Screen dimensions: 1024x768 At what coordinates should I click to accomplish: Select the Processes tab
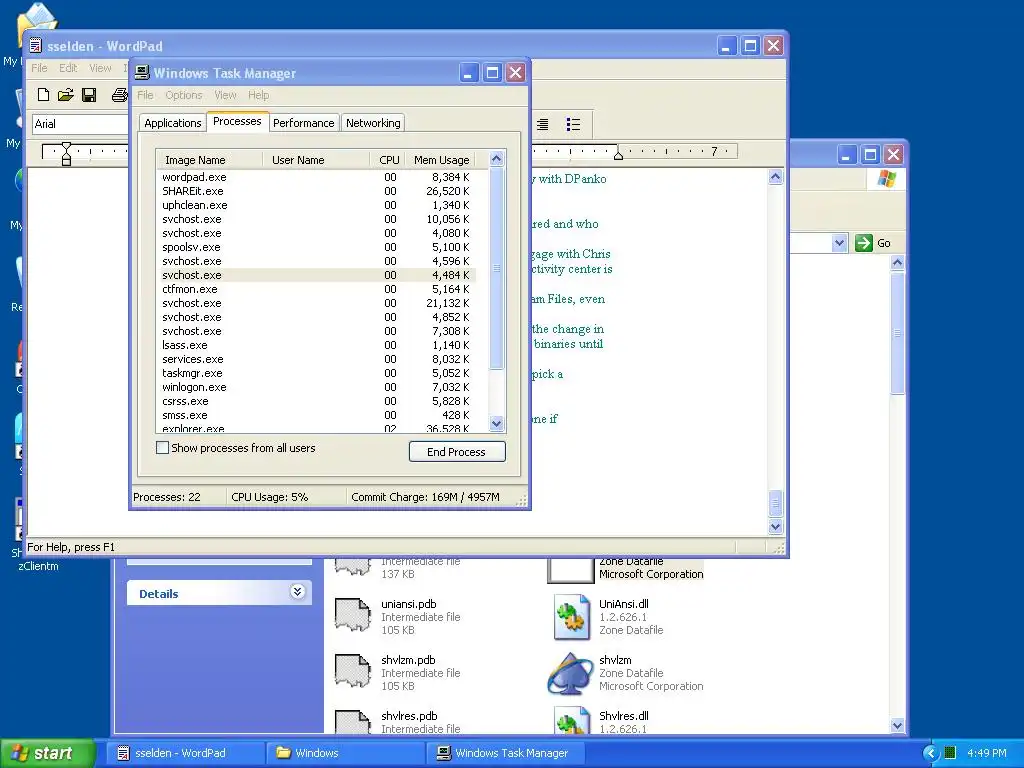237,121
